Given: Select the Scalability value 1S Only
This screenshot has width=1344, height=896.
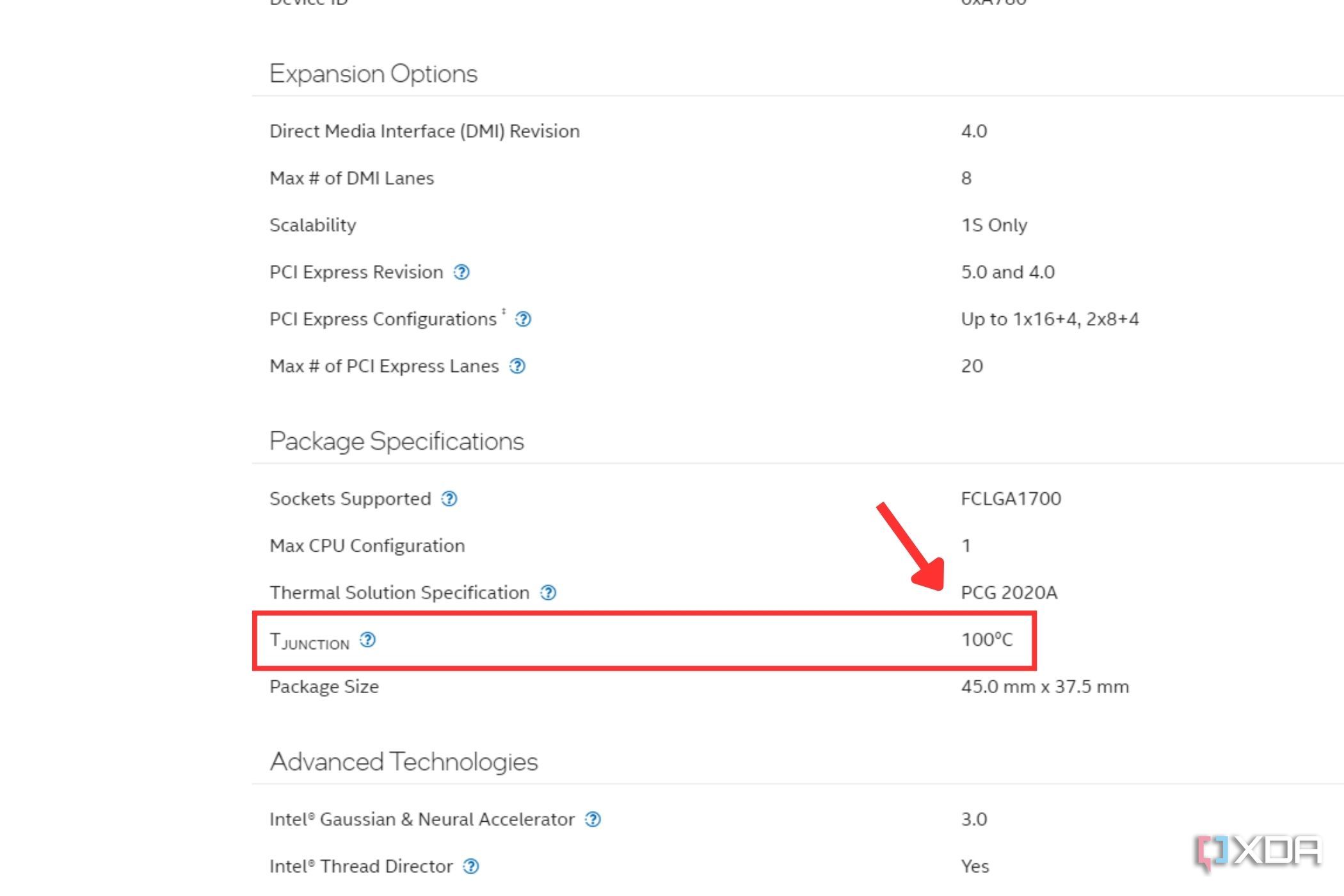Looking at the screenshot, I should click(x=993, y=225).
